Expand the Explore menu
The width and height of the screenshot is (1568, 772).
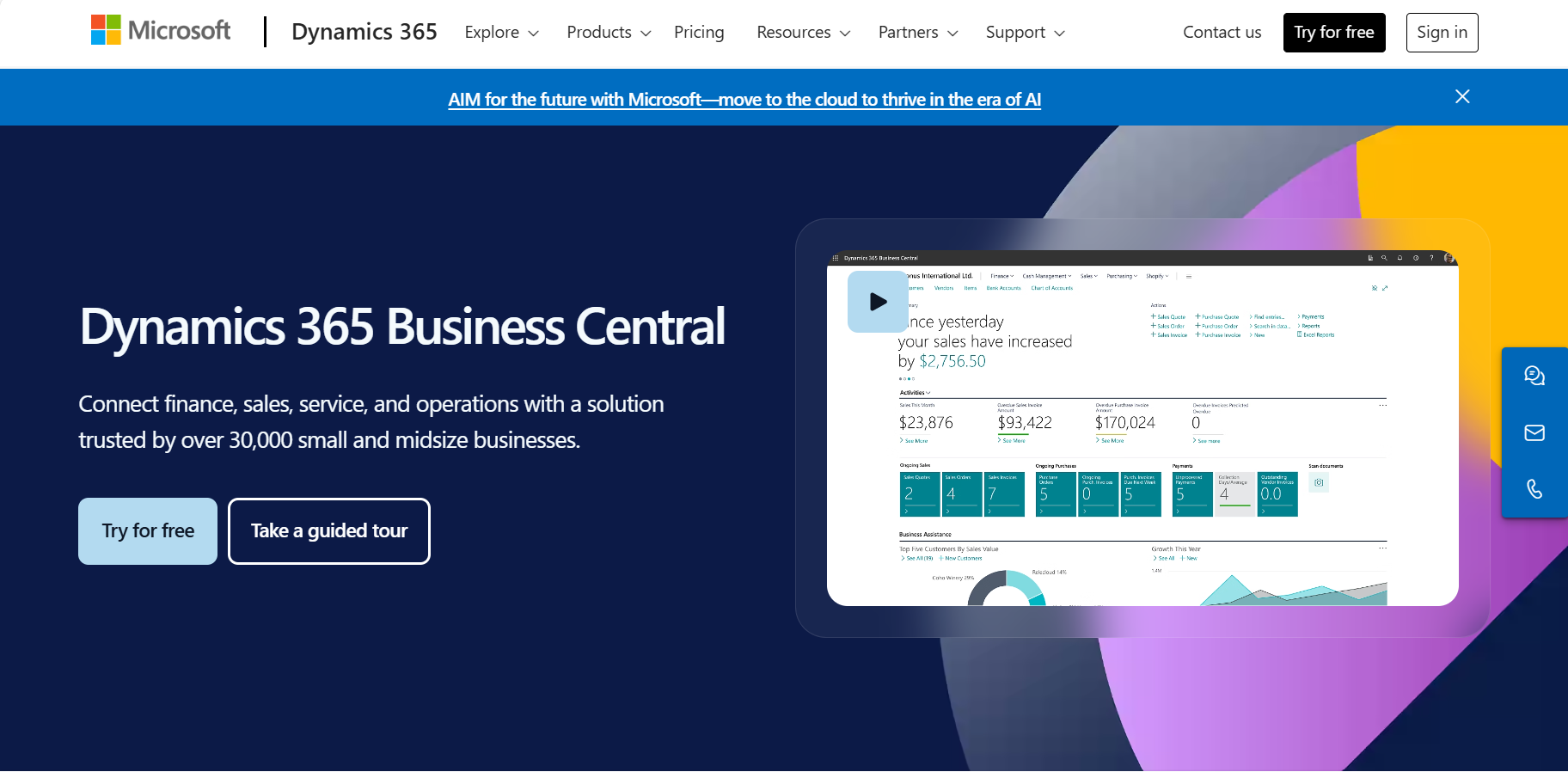502,33
